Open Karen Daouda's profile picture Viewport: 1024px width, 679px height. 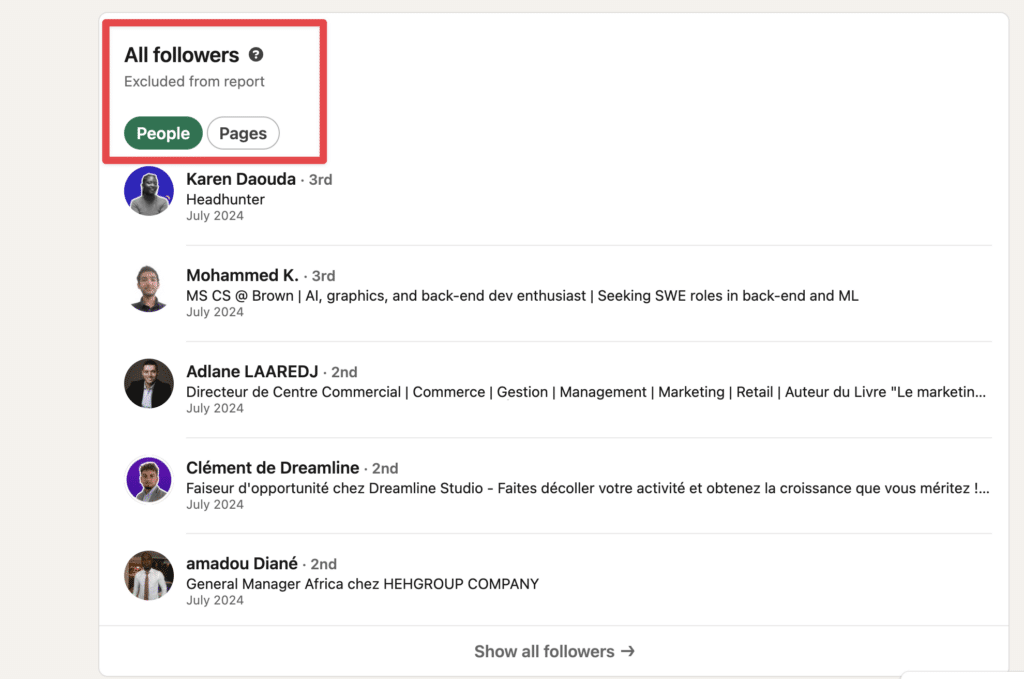pos(149,191)
